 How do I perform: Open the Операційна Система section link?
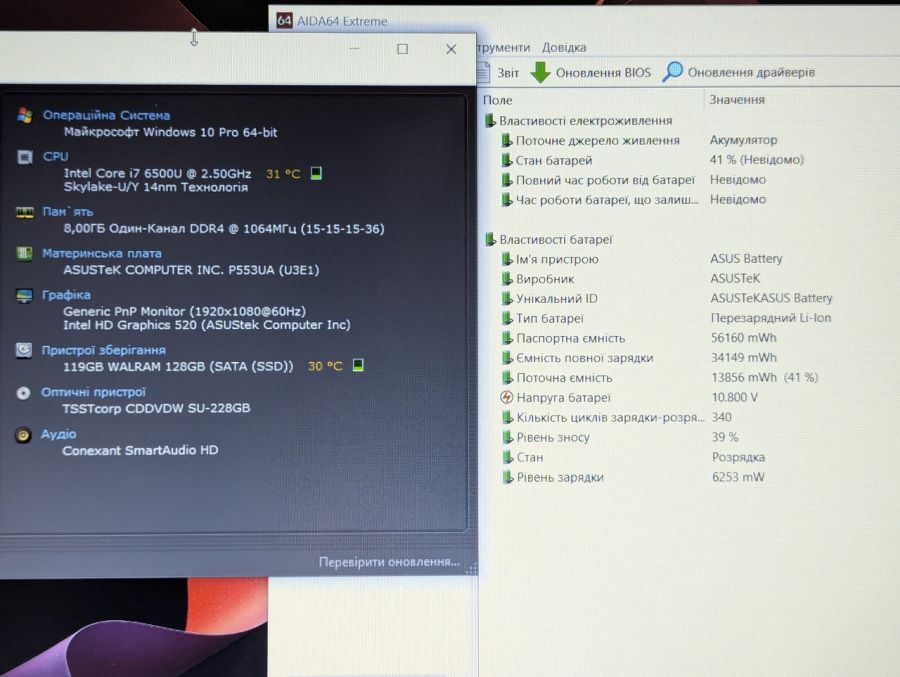tap(107, 115)
